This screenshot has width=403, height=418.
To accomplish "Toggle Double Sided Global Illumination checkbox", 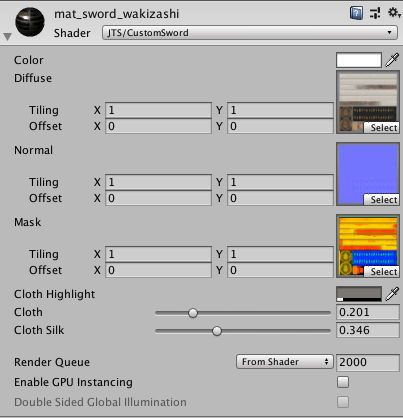I will click(x=343, y=402).
